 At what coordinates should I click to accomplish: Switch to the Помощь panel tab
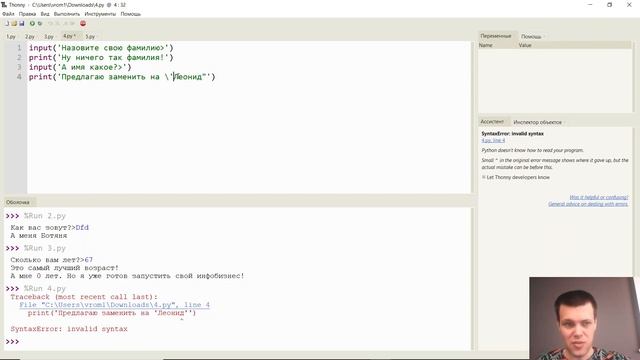531,36
